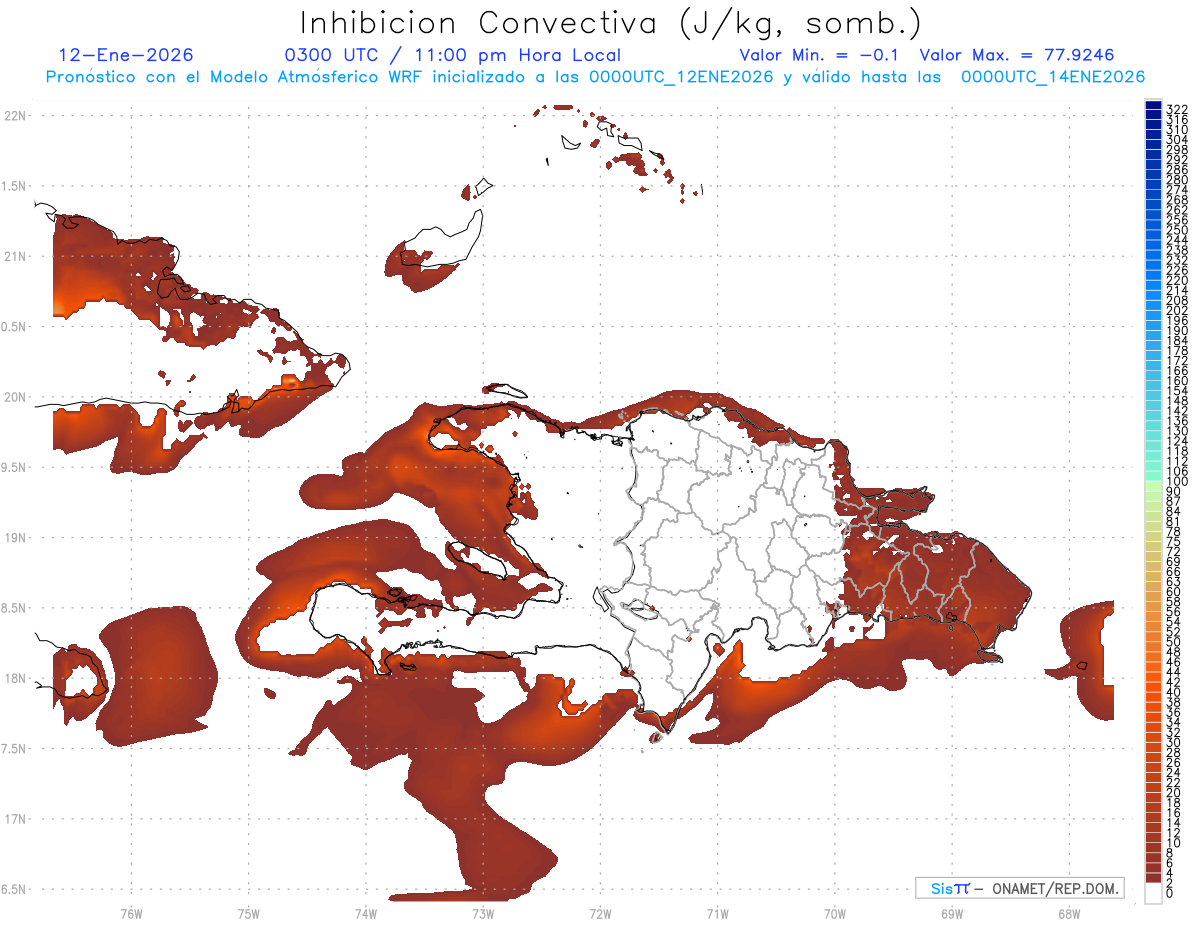This screenshot has width=1200, height=927.
Task: Click the 'Valor Min. = -0.1' text
Action: click(819, 55)
